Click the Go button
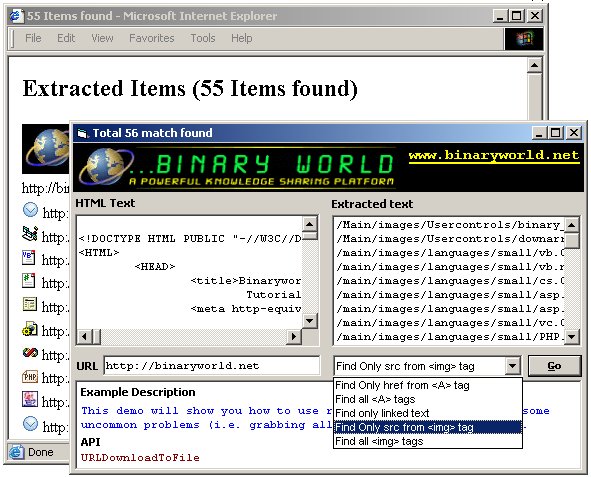Screen dimensions: 591x477 click(554, 366)
